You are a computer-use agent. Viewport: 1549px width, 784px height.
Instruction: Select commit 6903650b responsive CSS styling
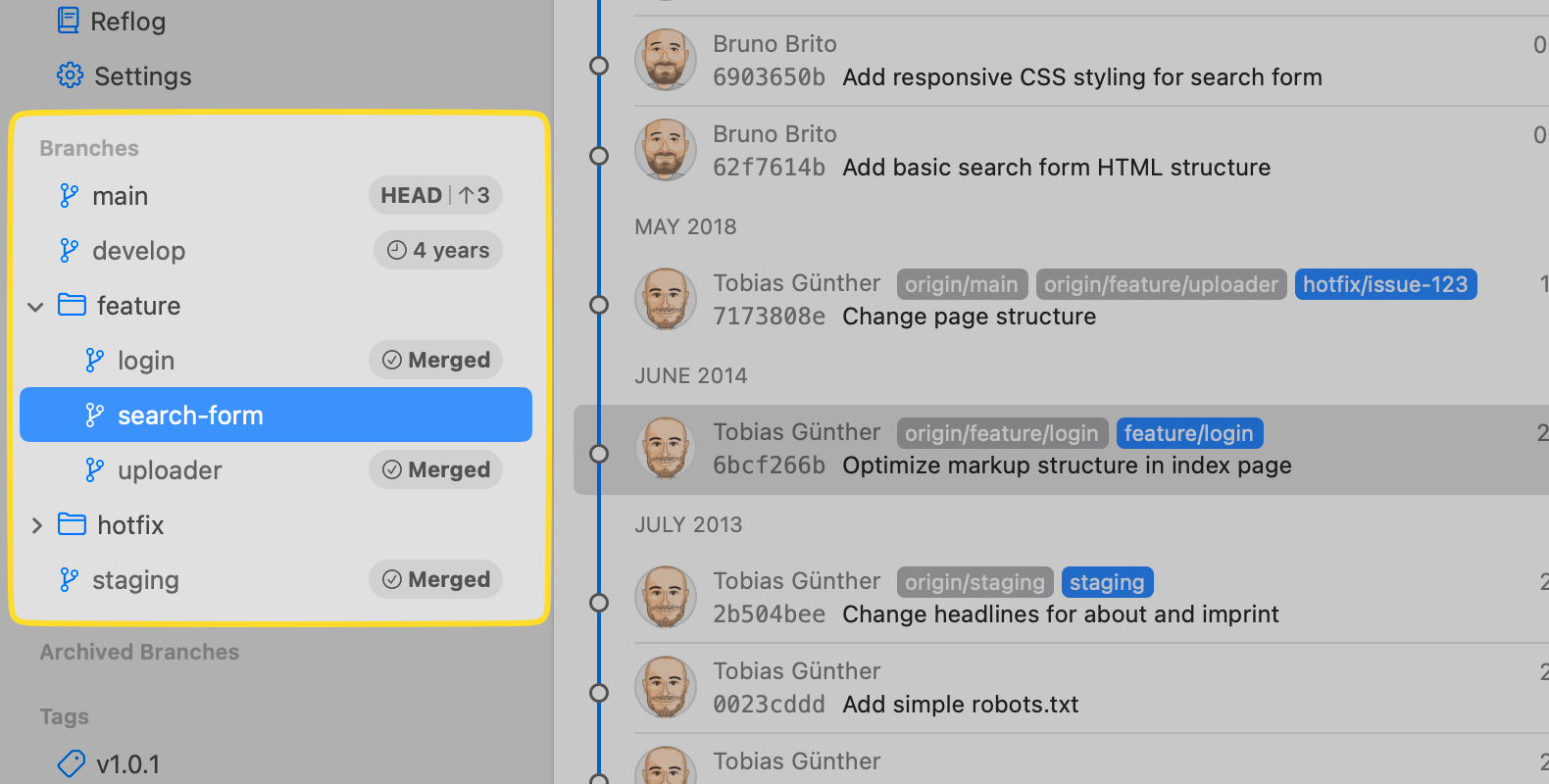coord(1081,77)
